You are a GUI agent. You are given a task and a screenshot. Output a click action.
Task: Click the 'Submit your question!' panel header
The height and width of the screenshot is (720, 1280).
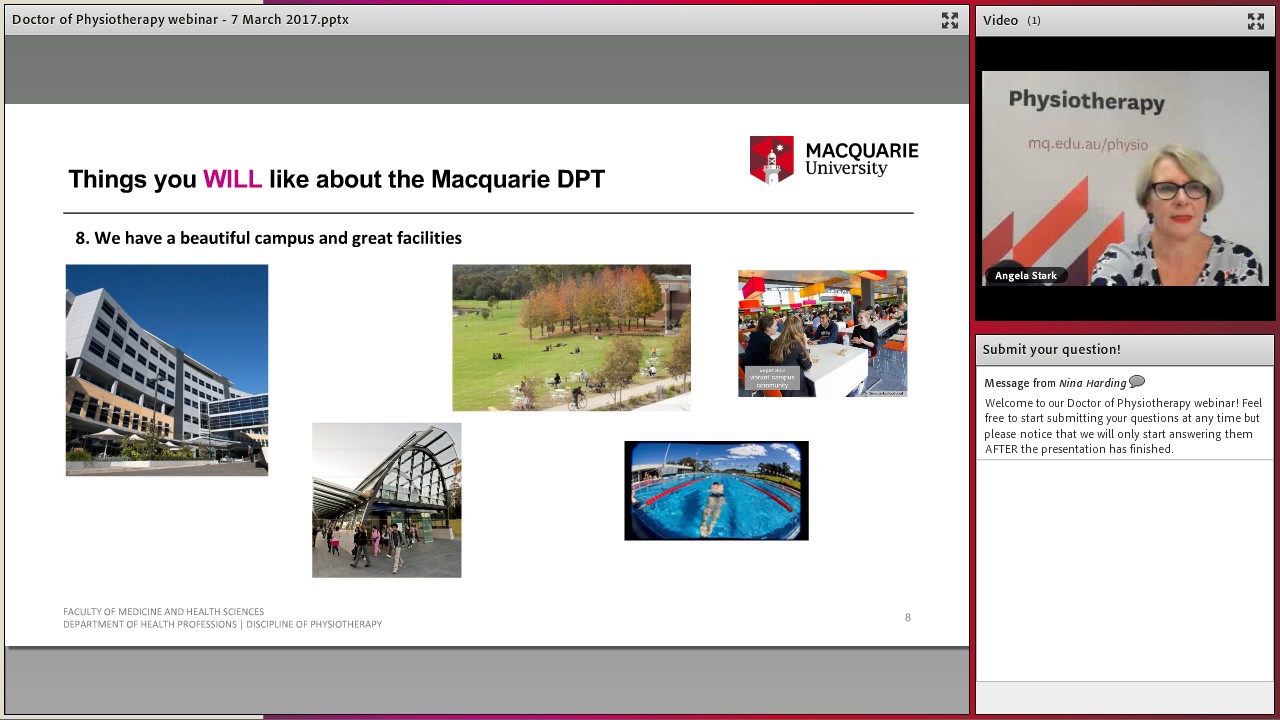click(x=1125, y=349)
